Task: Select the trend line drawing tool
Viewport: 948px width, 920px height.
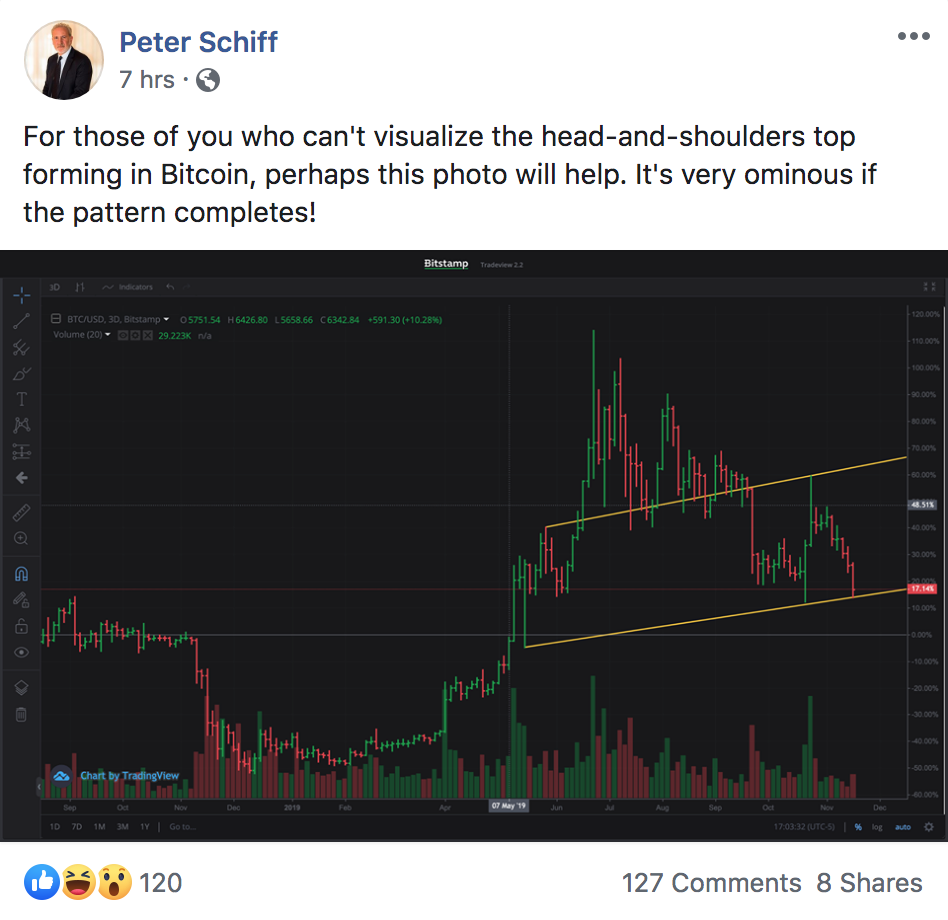Action: tap(22, 321)
